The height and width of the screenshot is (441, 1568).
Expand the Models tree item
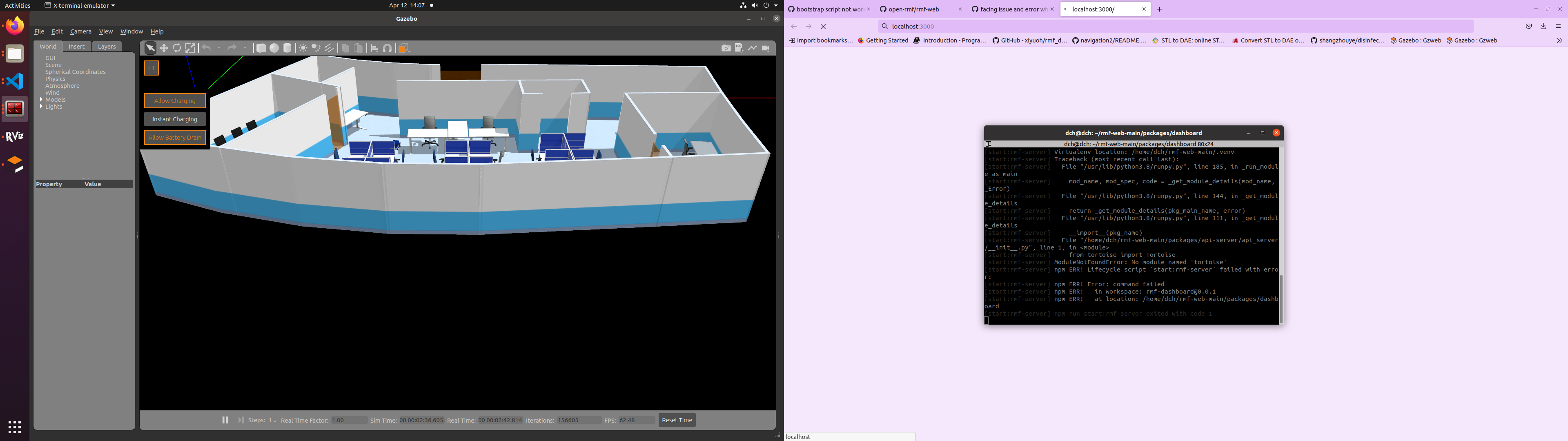[41, 99]
